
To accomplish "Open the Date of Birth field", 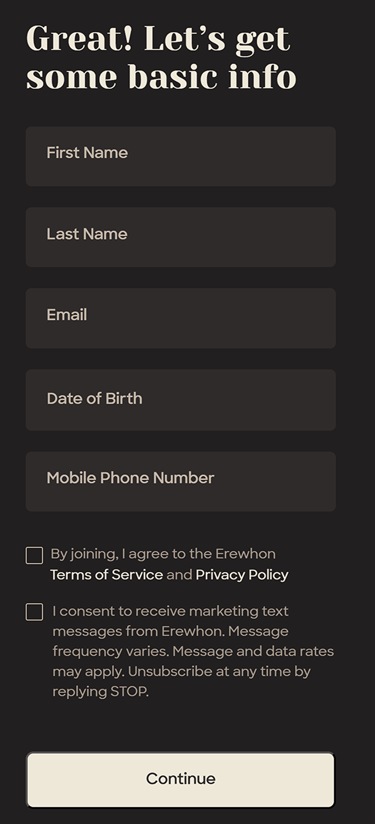I will (x=181, y=400).
